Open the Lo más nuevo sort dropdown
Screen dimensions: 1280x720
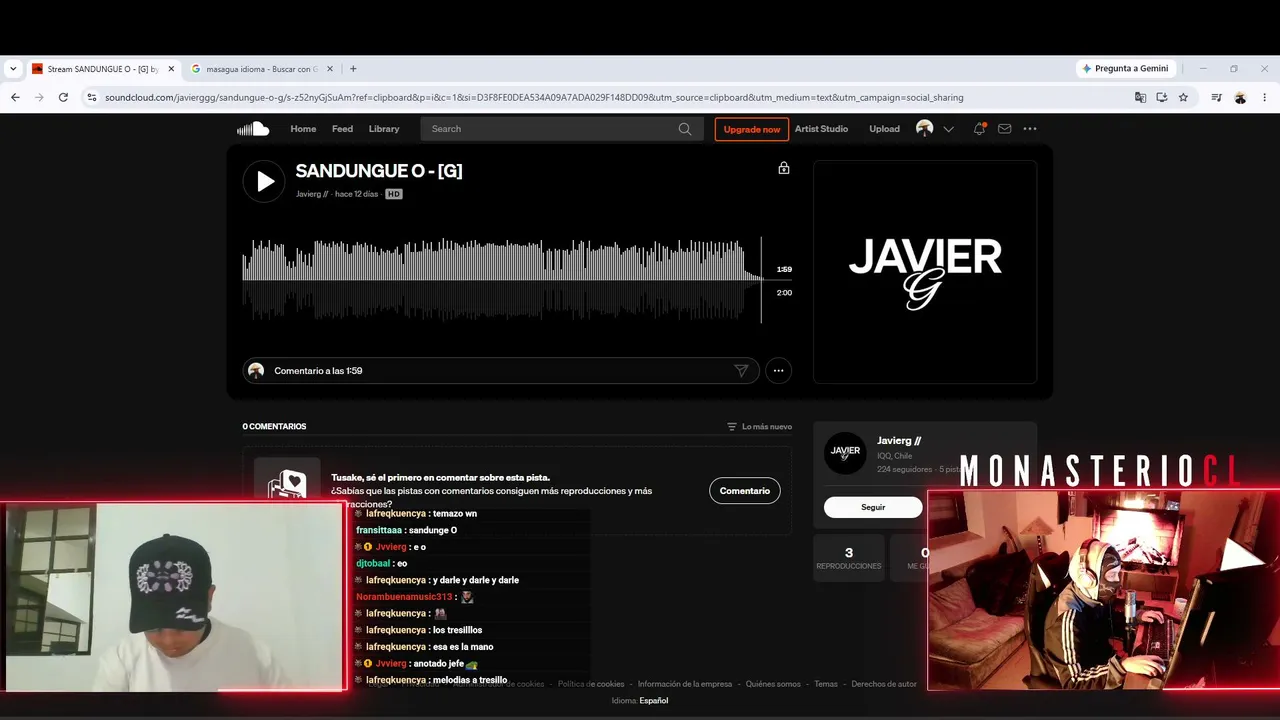[x=759, y=427]
